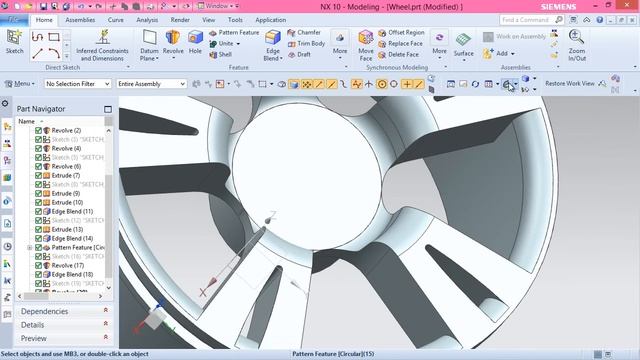Toggle checkbox for Revolve (2)
This screenshot has width=640, height=360.
[x=38, y=130]
